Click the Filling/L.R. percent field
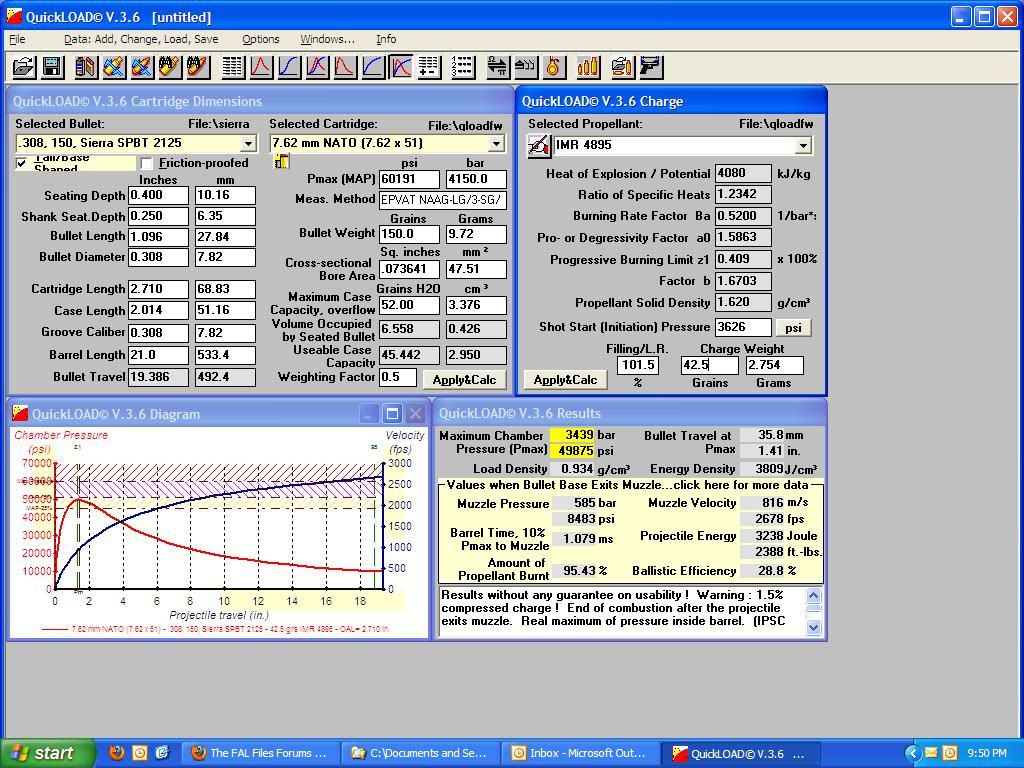 pyautogui.click(x=638, y=365)
